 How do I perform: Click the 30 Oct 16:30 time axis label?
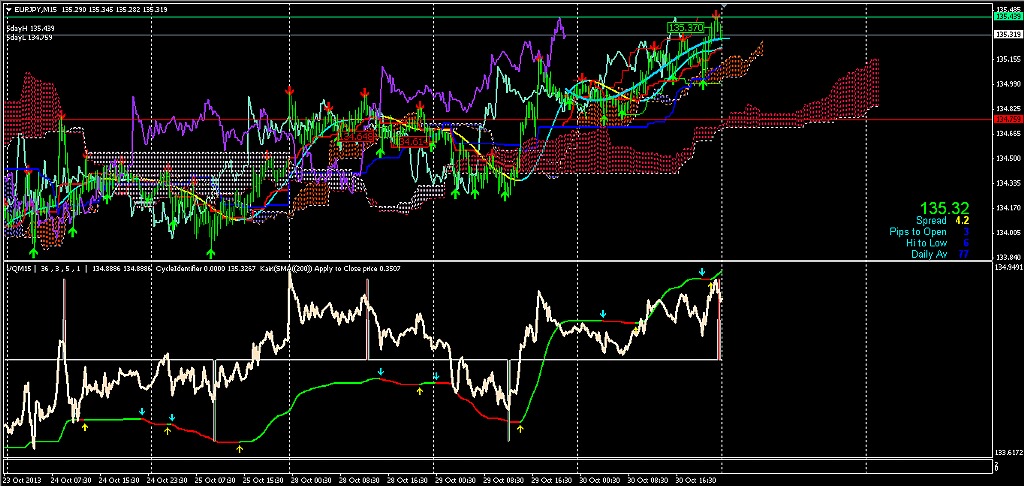click(694, 479)
